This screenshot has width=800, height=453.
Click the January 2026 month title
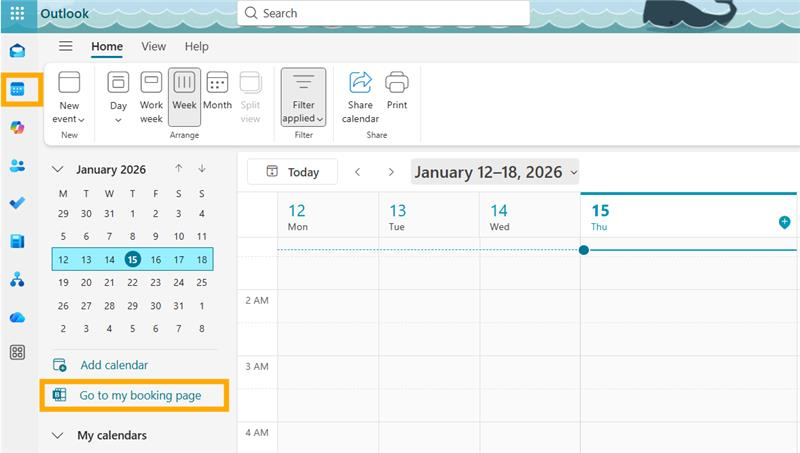[x=111, y=169]
